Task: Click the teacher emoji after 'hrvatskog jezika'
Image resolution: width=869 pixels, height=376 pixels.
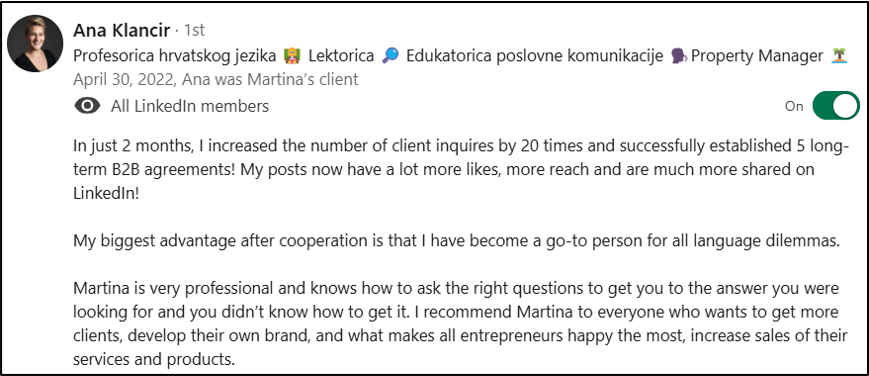Action: 292,55
